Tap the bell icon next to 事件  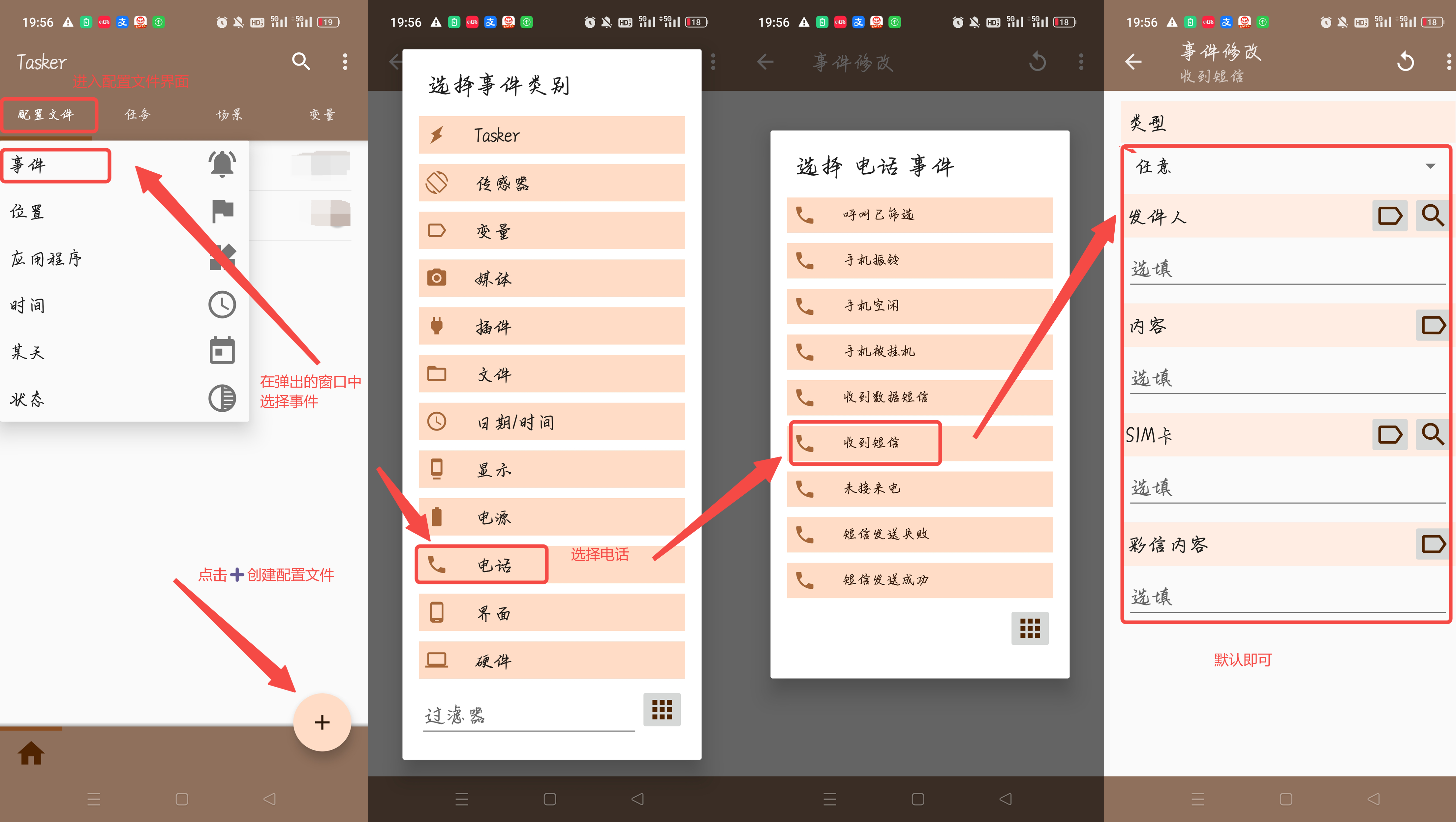[x=222, y=164]
